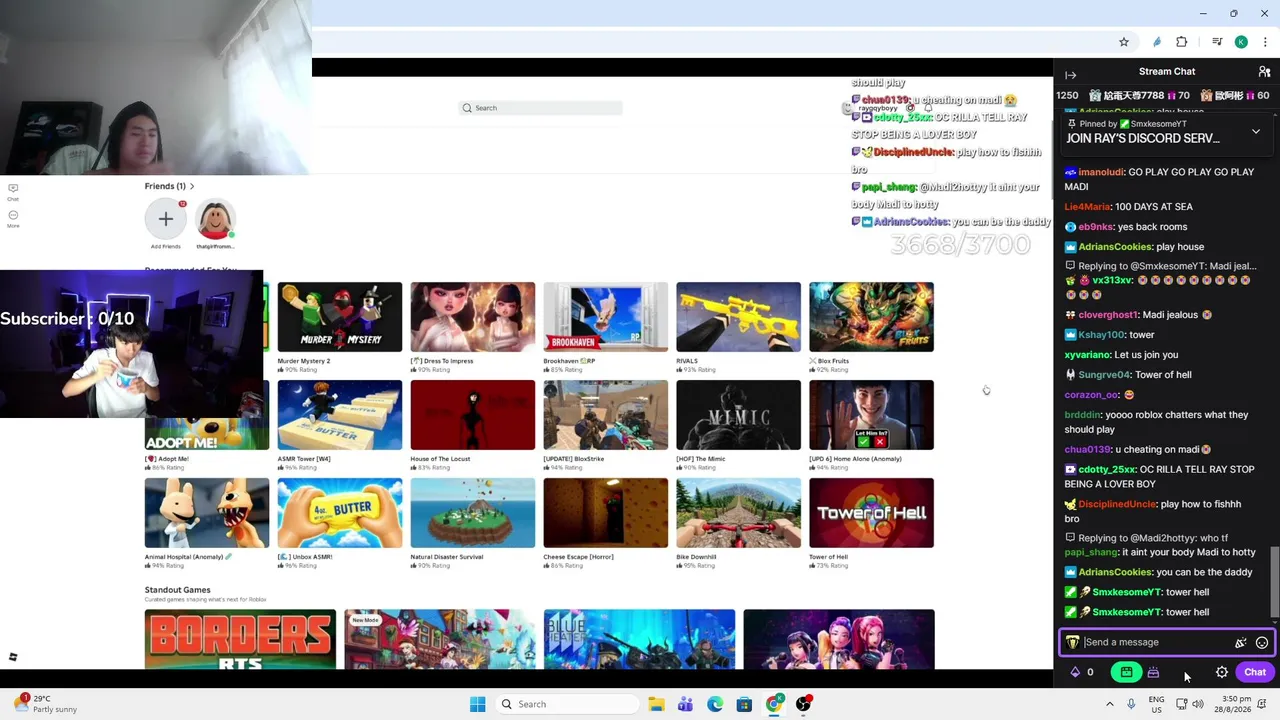
Task: Click username imanoludi in chat
Action: pyautogui.click(x=1101, y=172)
